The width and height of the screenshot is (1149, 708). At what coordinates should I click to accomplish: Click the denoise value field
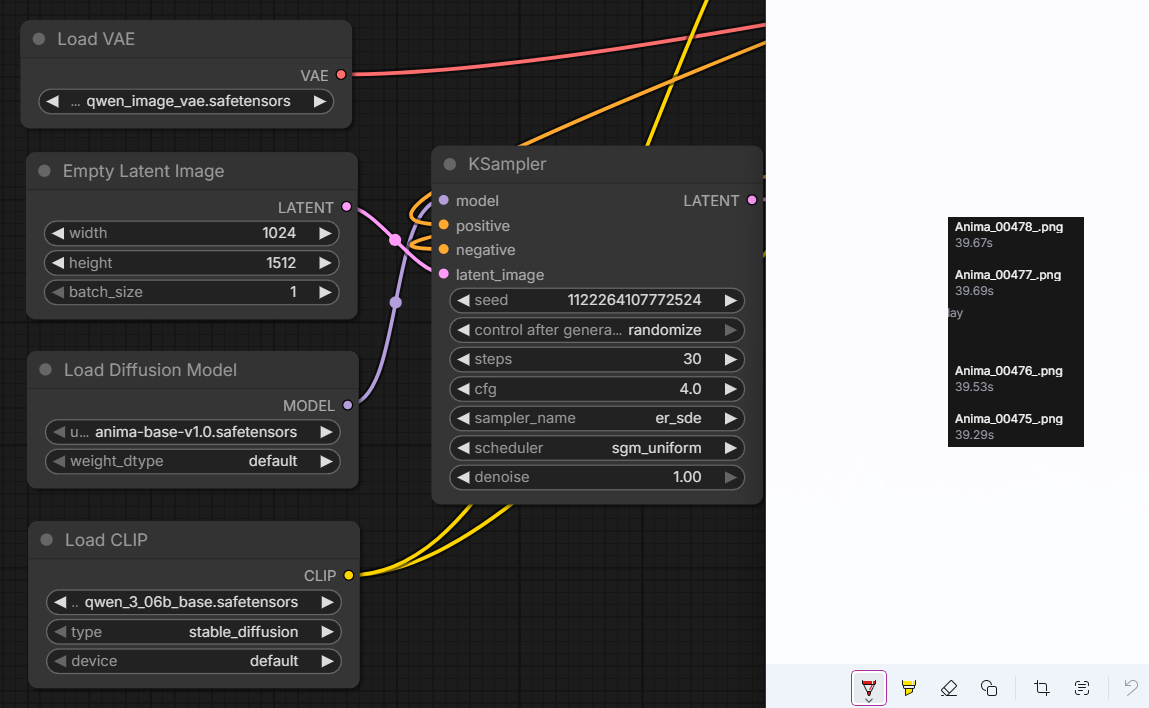[x=597, y=477]
